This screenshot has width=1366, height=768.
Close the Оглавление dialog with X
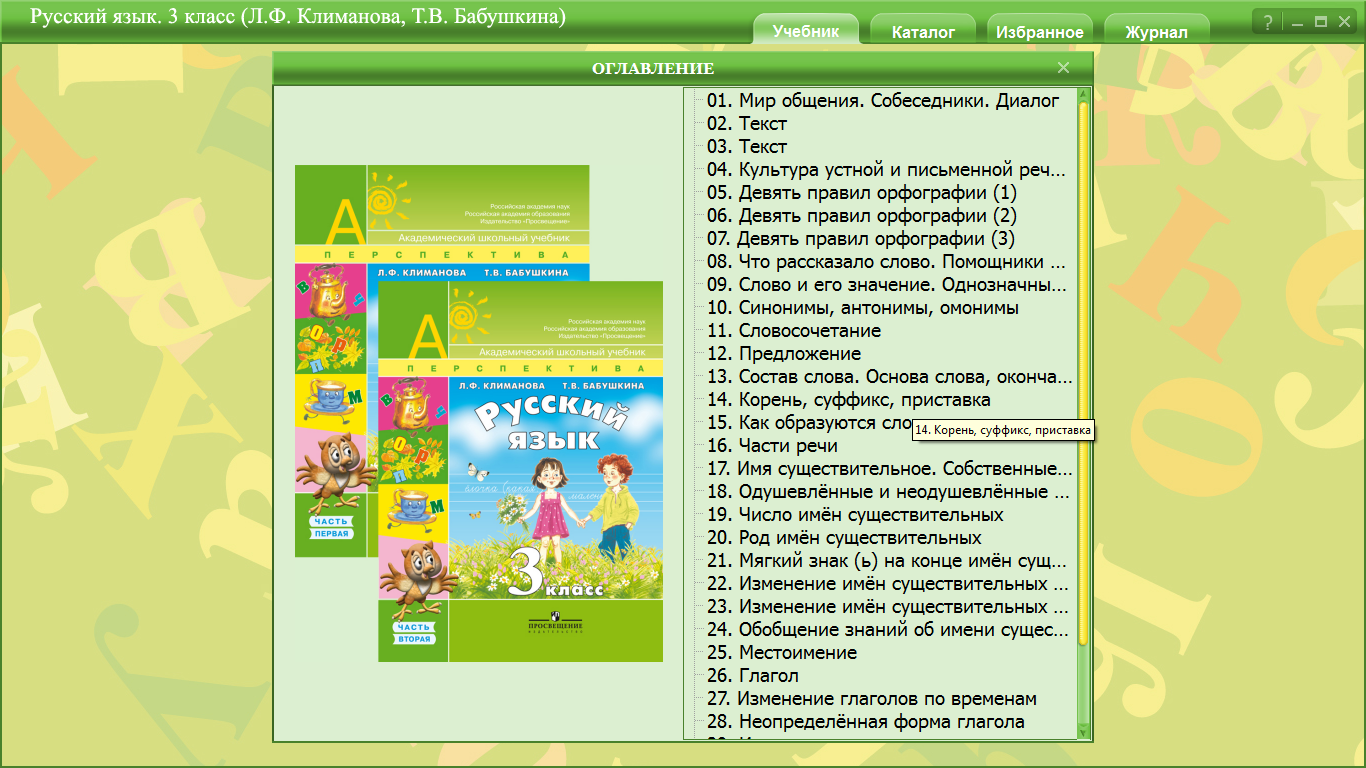1063,68
